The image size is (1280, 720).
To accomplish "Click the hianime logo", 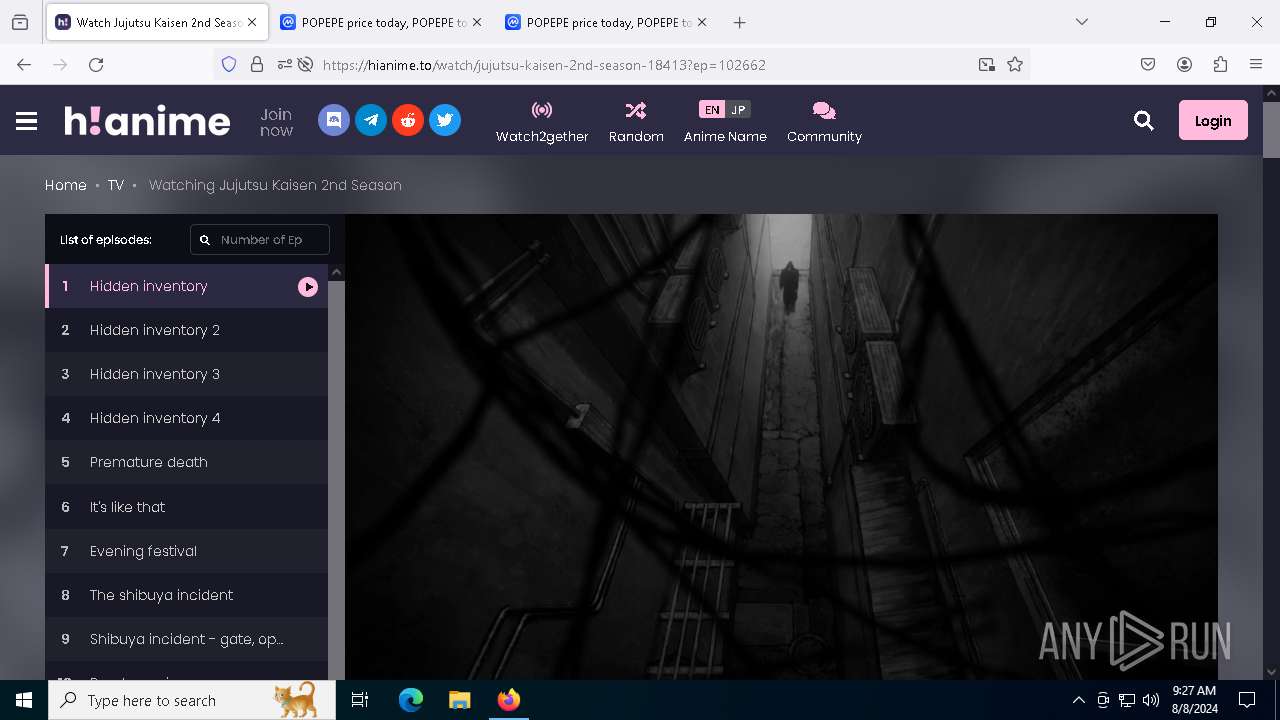I will coord(148,121).
